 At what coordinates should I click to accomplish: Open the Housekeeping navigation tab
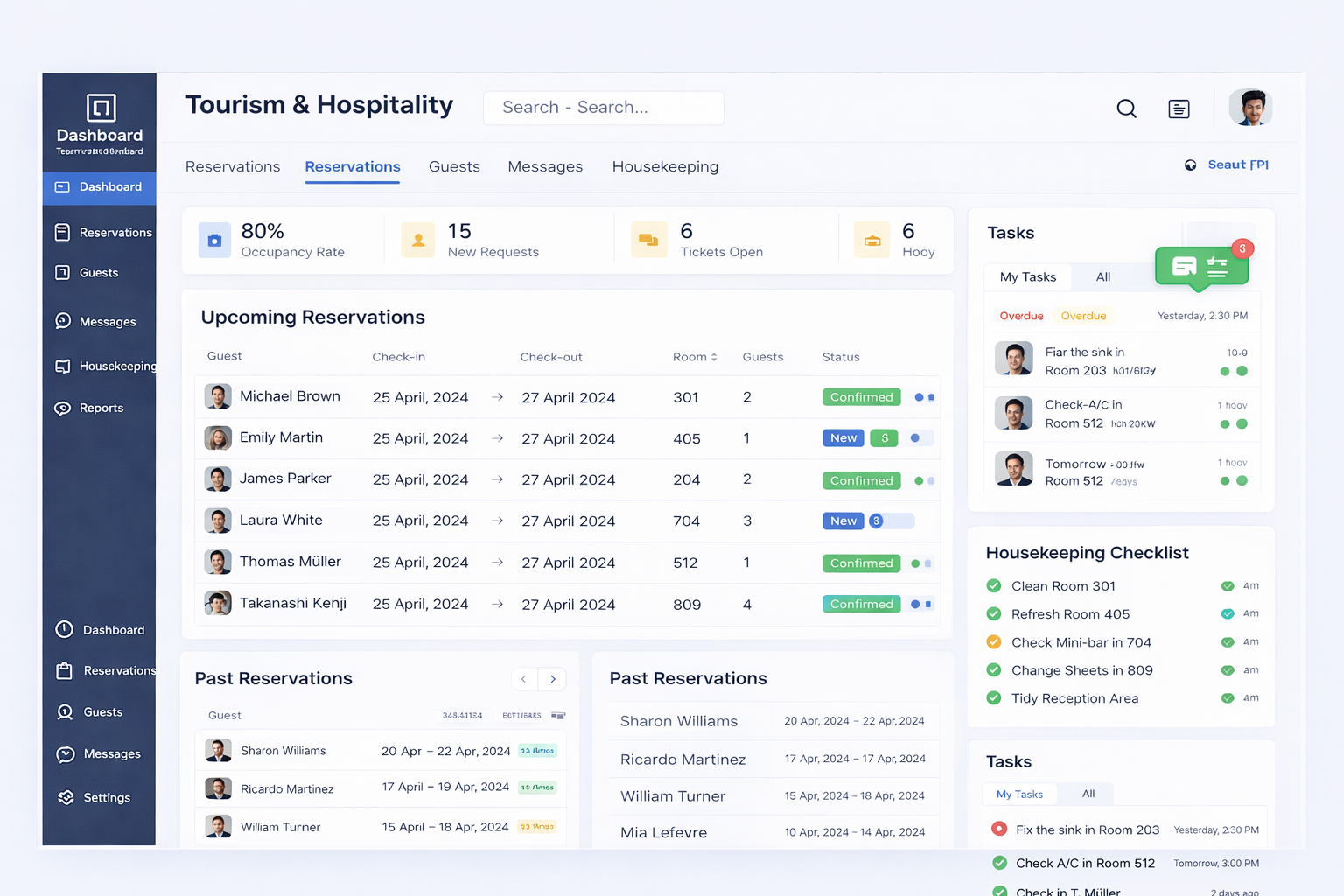point(665,166)
